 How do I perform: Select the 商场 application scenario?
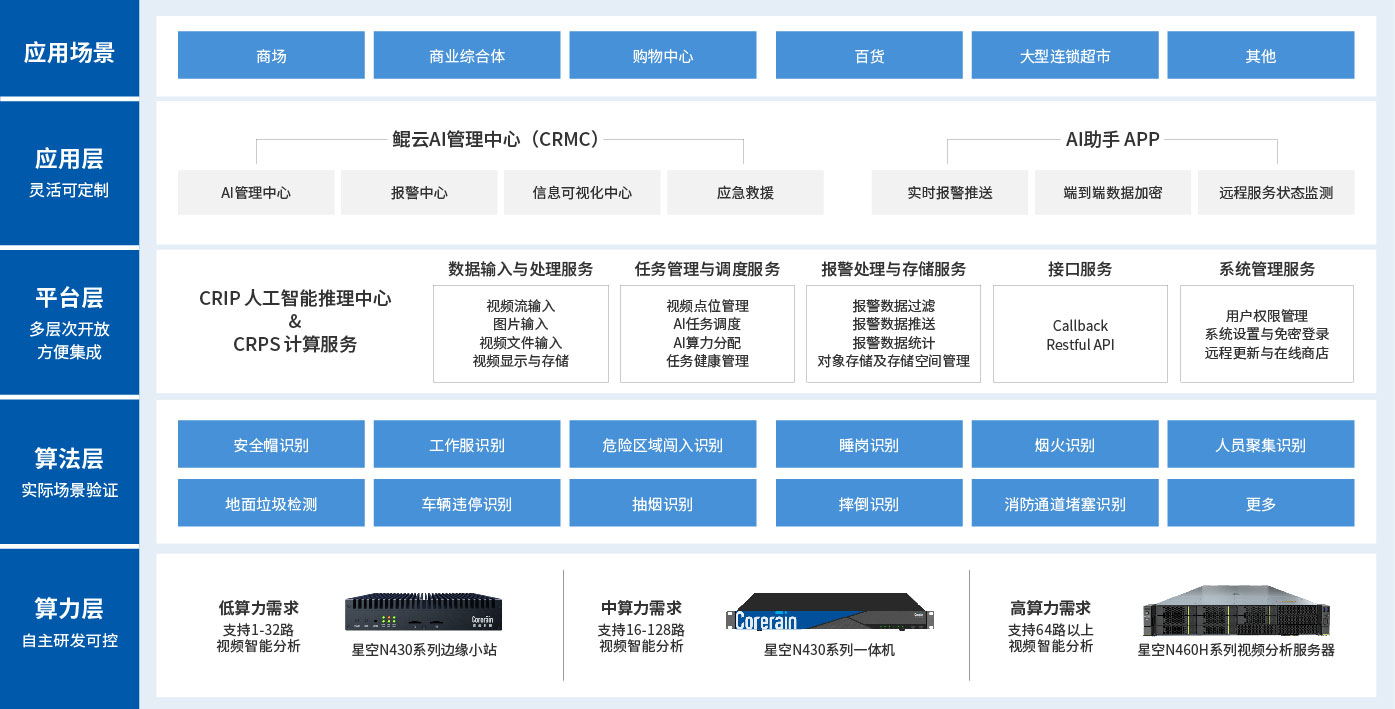click(270, 55)
